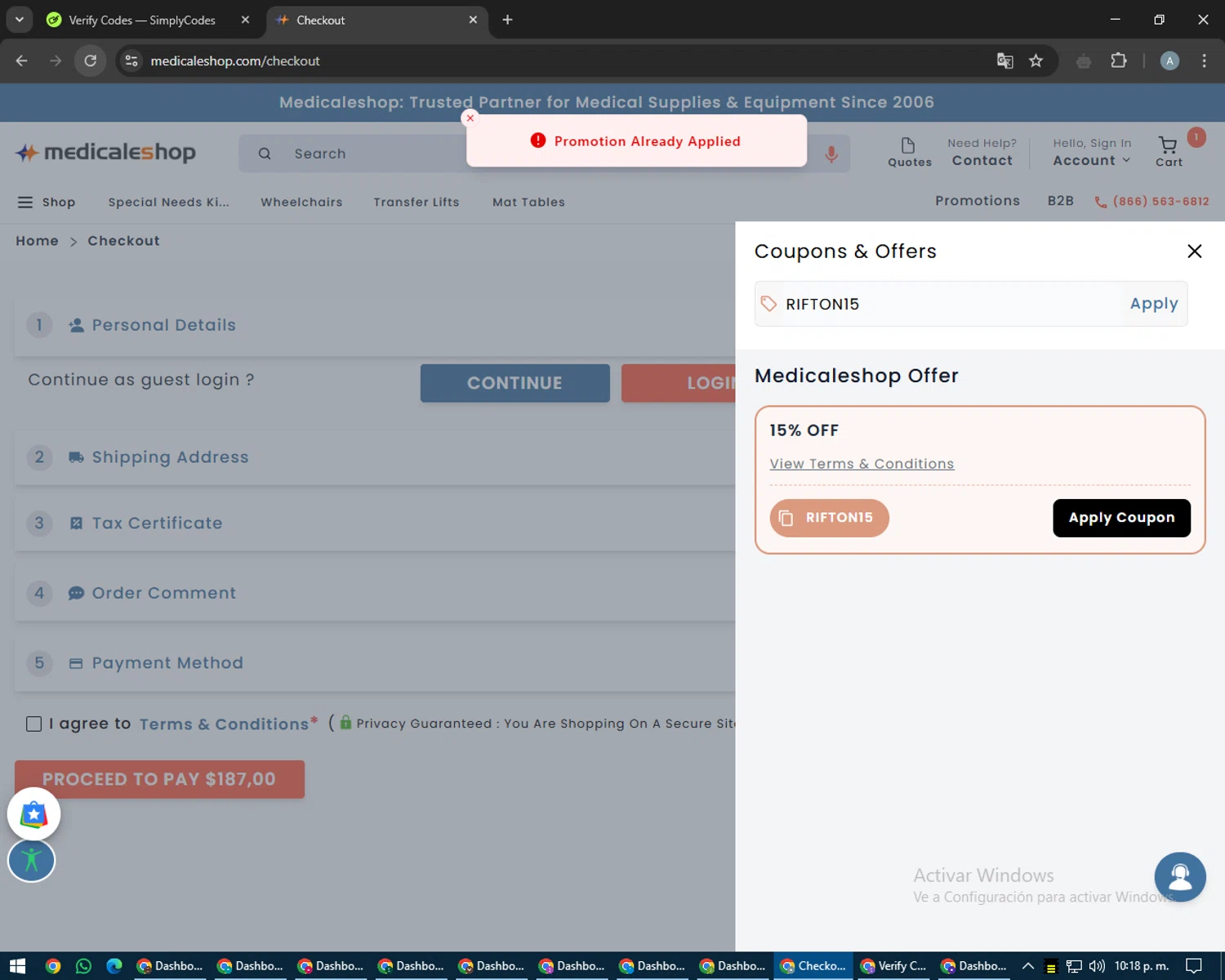Switch to Verify Codes SimplyCodes tab
This screenshot has height=980, width=1225.
click(x=141, y=20)
